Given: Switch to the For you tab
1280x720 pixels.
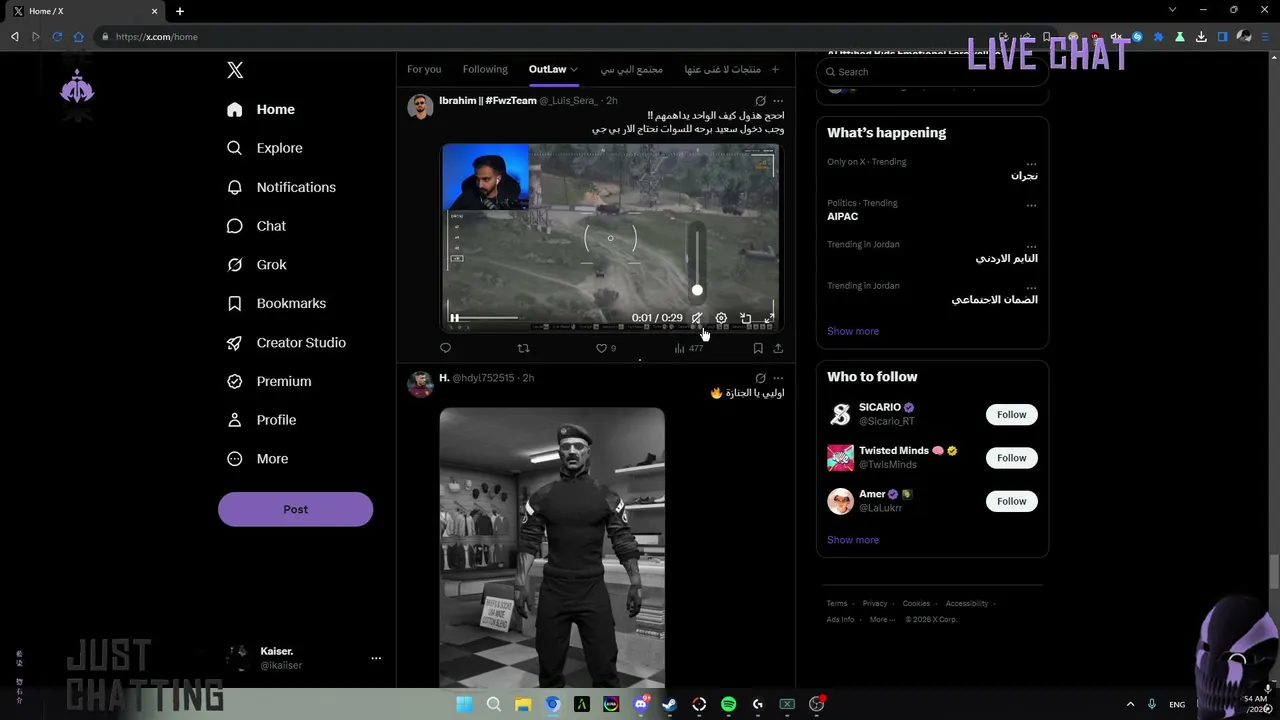Looking at the screenshot, I should pyautogui.click(x=424, y=69).
